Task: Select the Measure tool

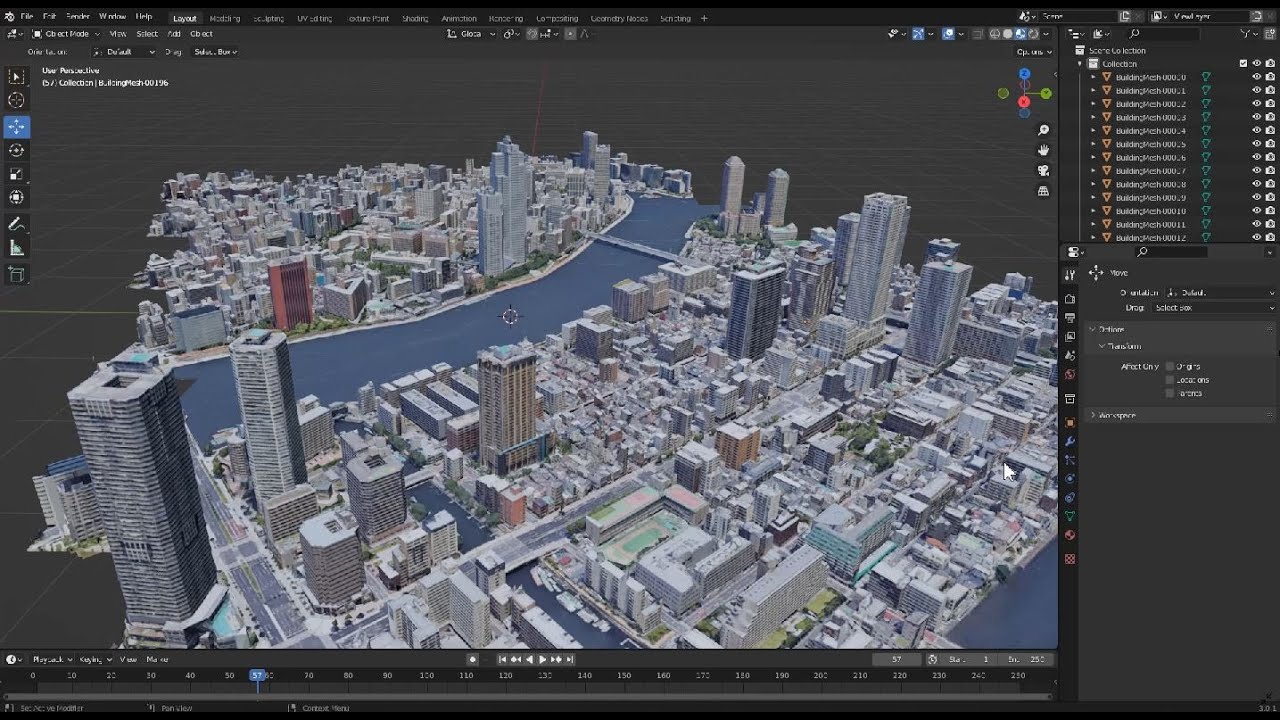Action: (x=16, y=248)
